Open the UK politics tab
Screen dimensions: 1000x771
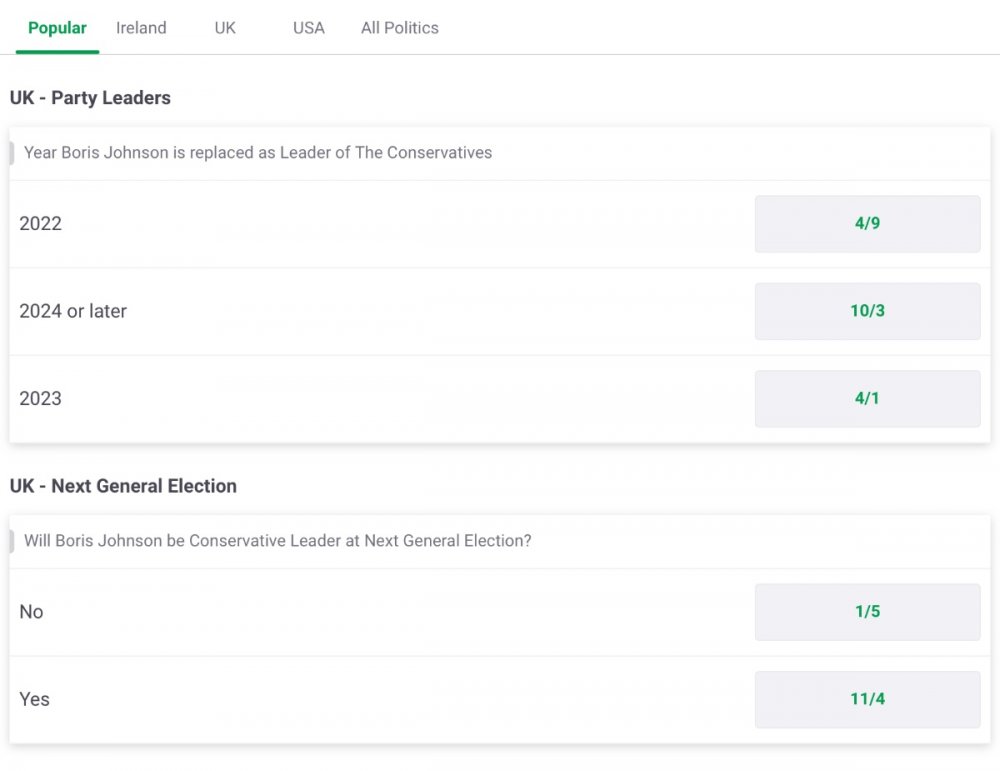click(225, 28)
